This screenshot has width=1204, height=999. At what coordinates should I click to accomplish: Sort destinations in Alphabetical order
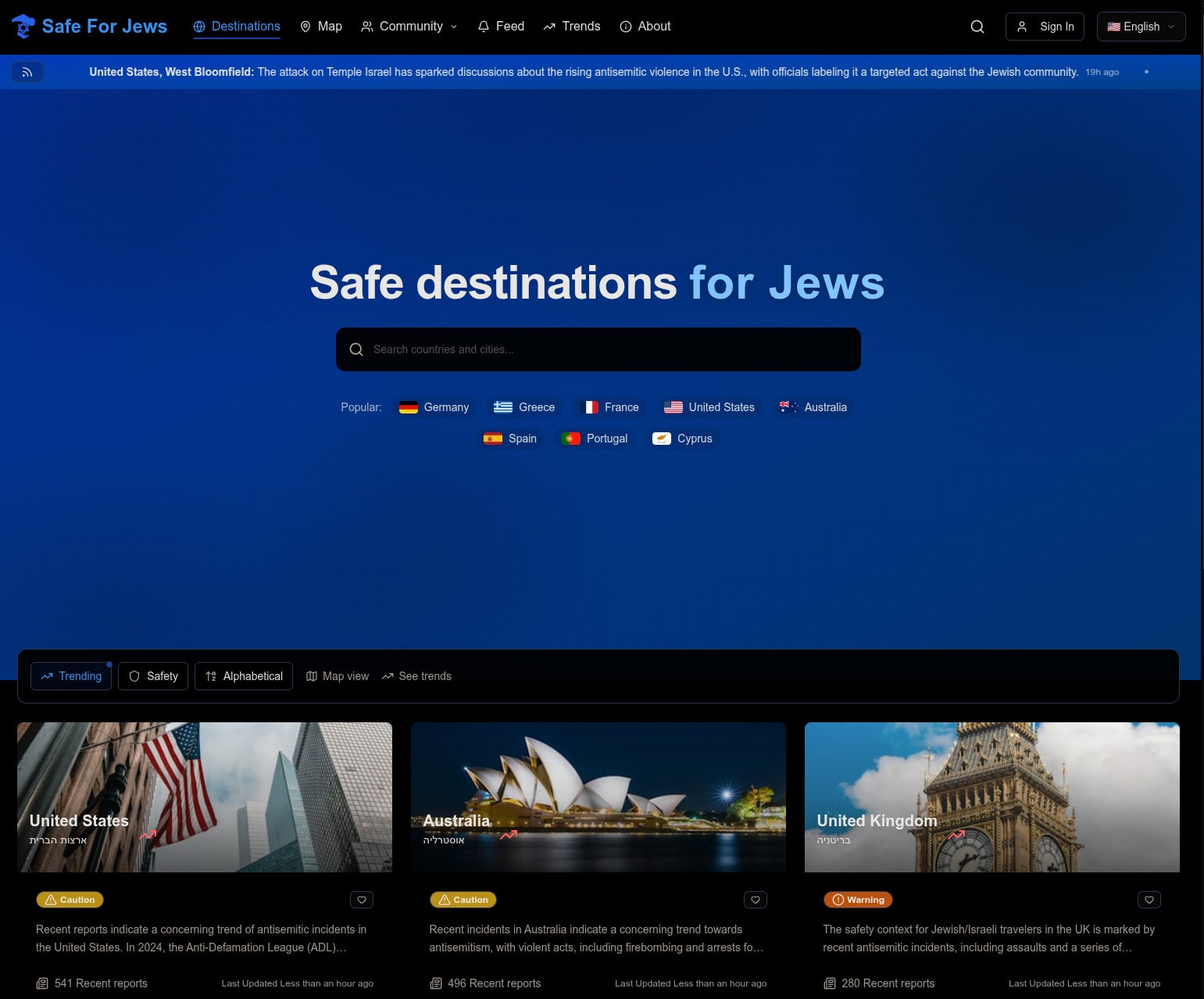pos(244,676)
